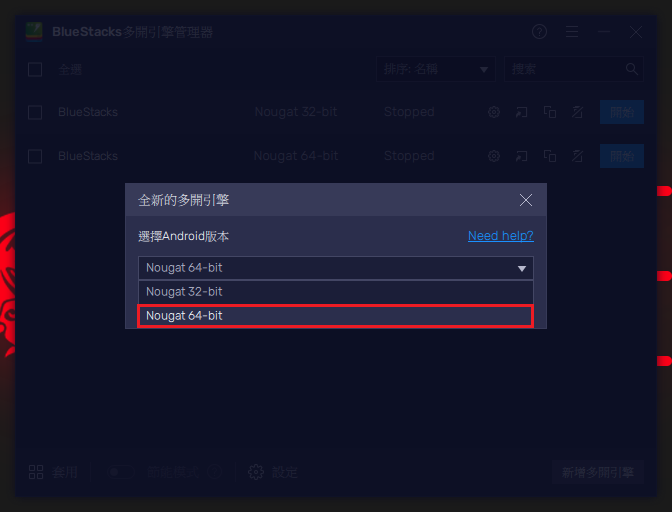Check the Nougat 64-bit instance checkbox
This screenshot has height=512, width=672.
point(35,156)
